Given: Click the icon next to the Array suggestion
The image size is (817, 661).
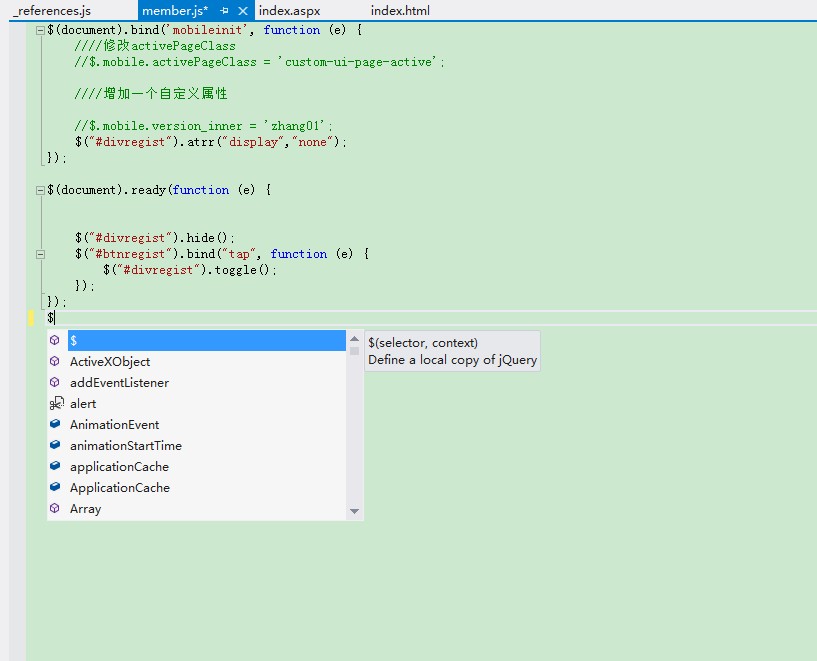Looking at the screenshot, I should click(55, 508).
